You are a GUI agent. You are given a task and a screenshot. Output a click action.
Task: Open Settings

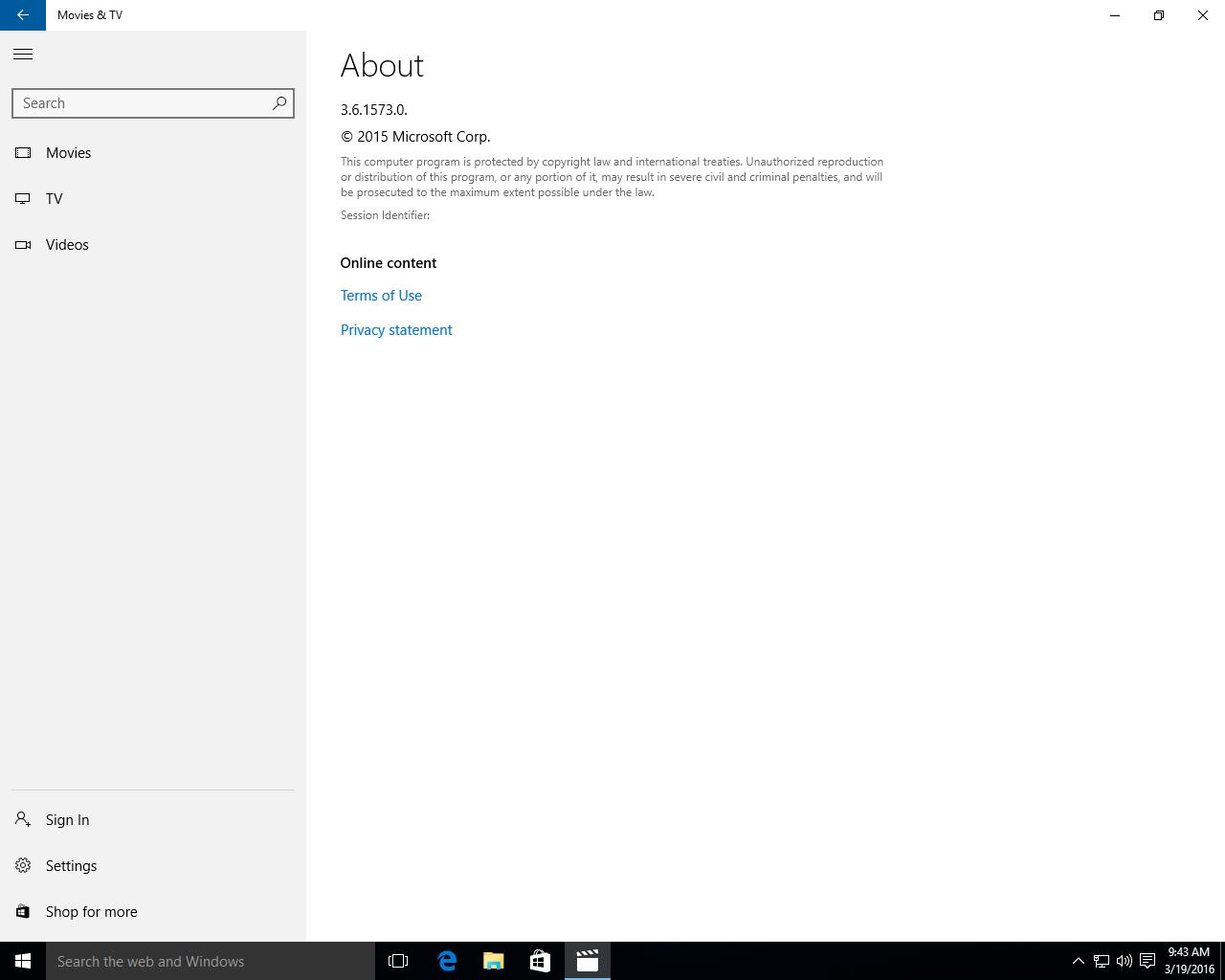[153, 866]
